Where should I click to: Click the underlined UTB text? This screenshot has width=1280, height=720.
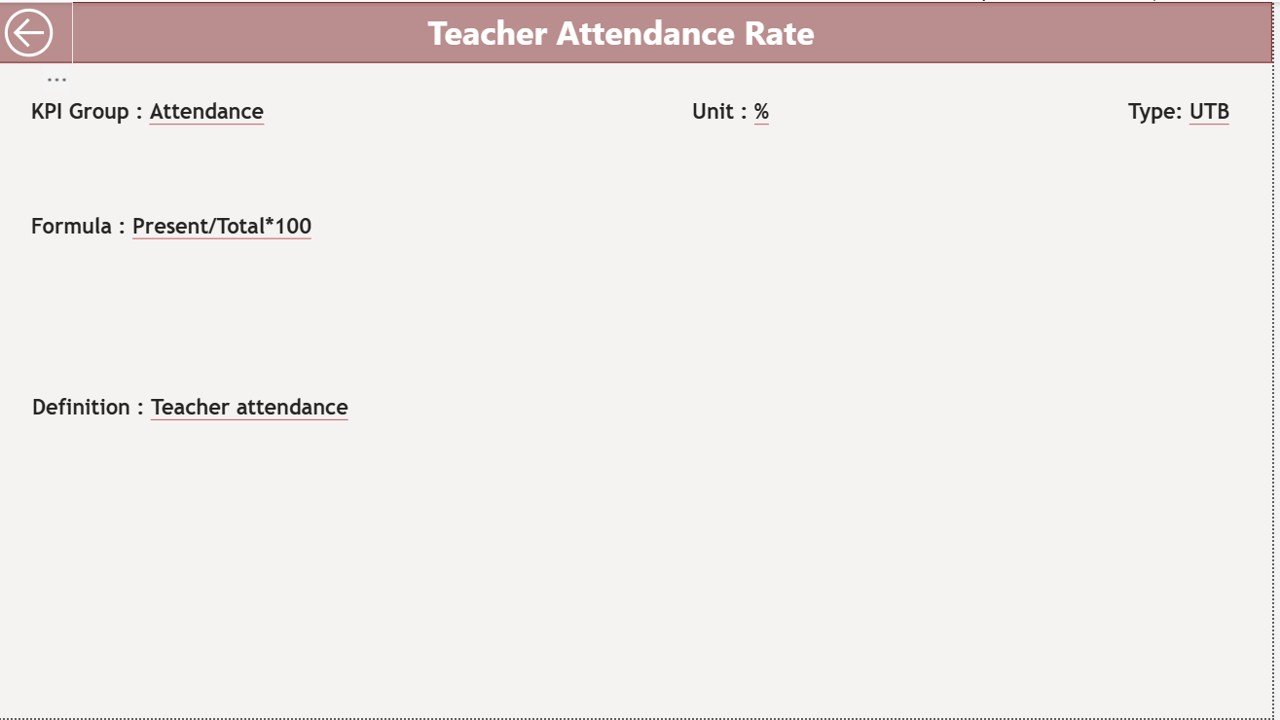pyautogui.click(x=1208, y=111)
